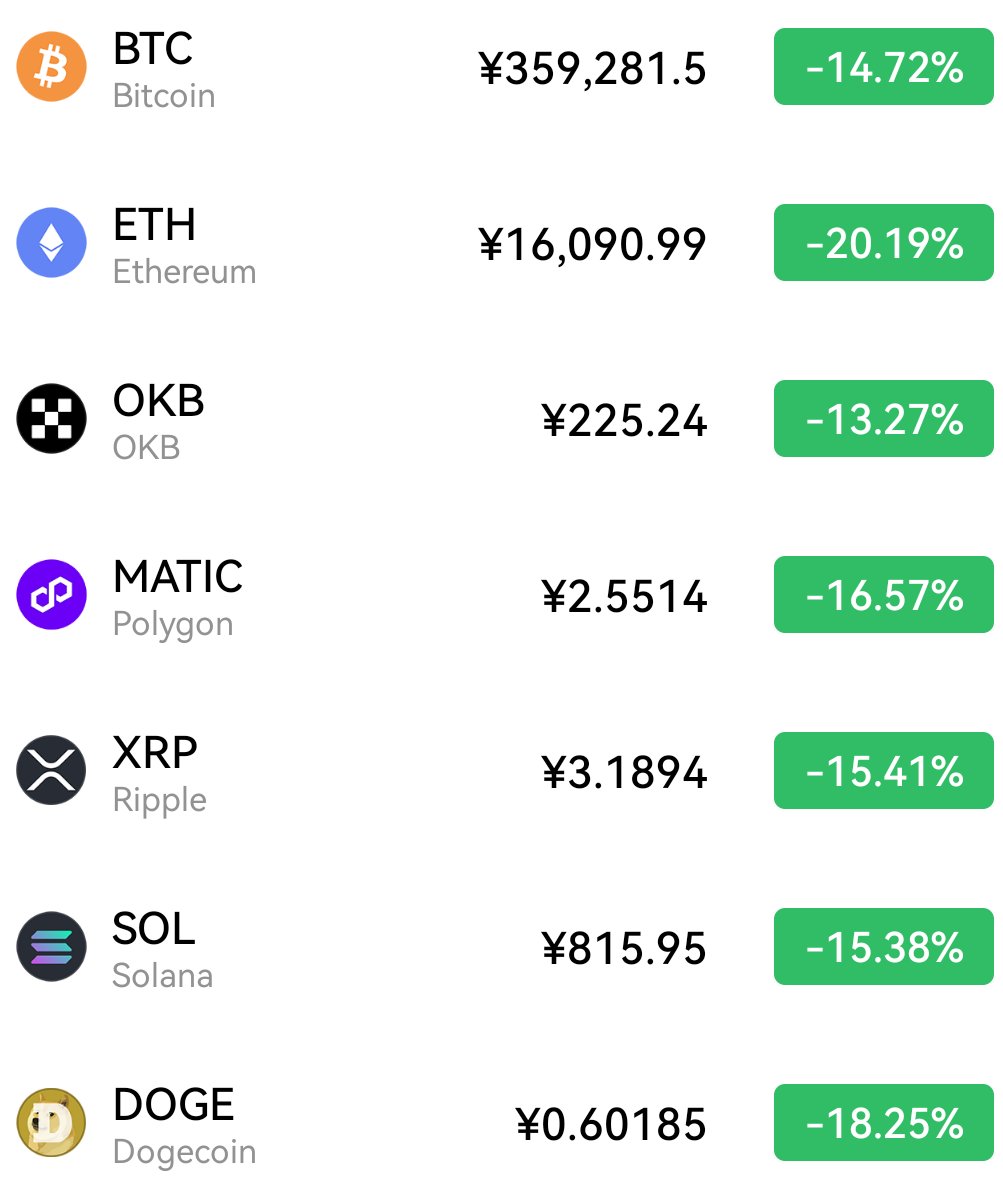Tap the XRP -15.41% change badge
The image size is (1003, 1182).
tap(883, 771)
